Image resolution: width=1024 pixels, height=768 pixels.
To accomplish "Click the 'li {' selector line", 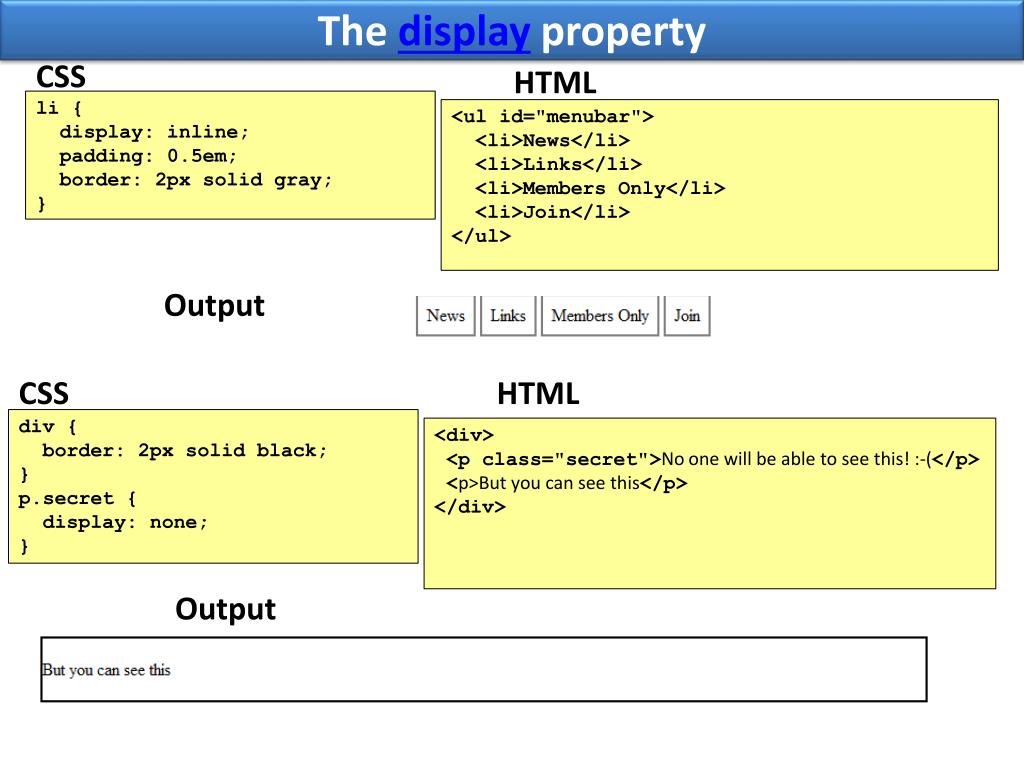I will 59,108.
